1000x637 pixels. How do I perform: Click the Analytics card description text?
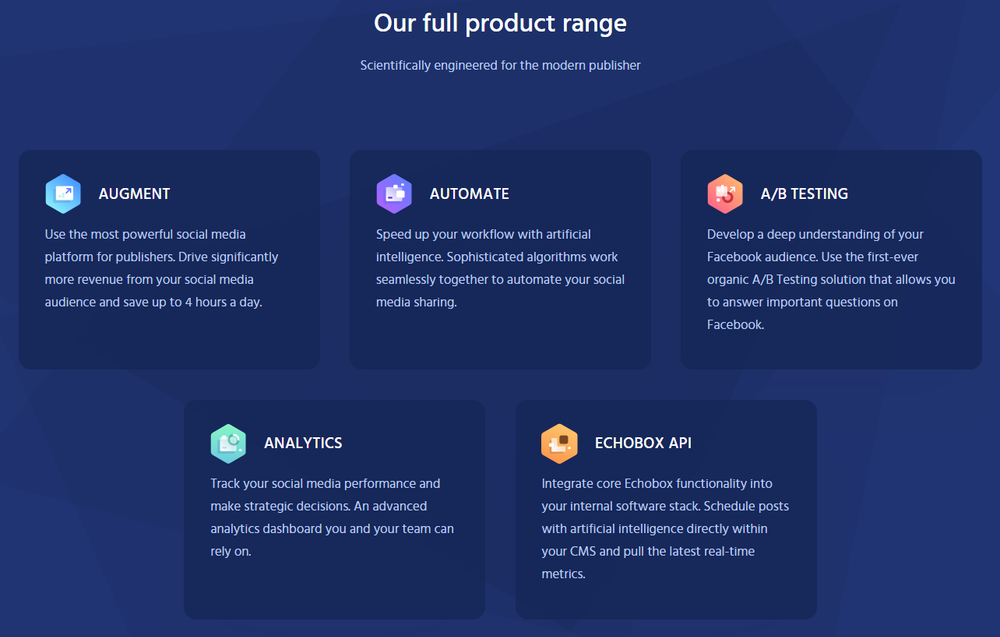tap(332, 517)
